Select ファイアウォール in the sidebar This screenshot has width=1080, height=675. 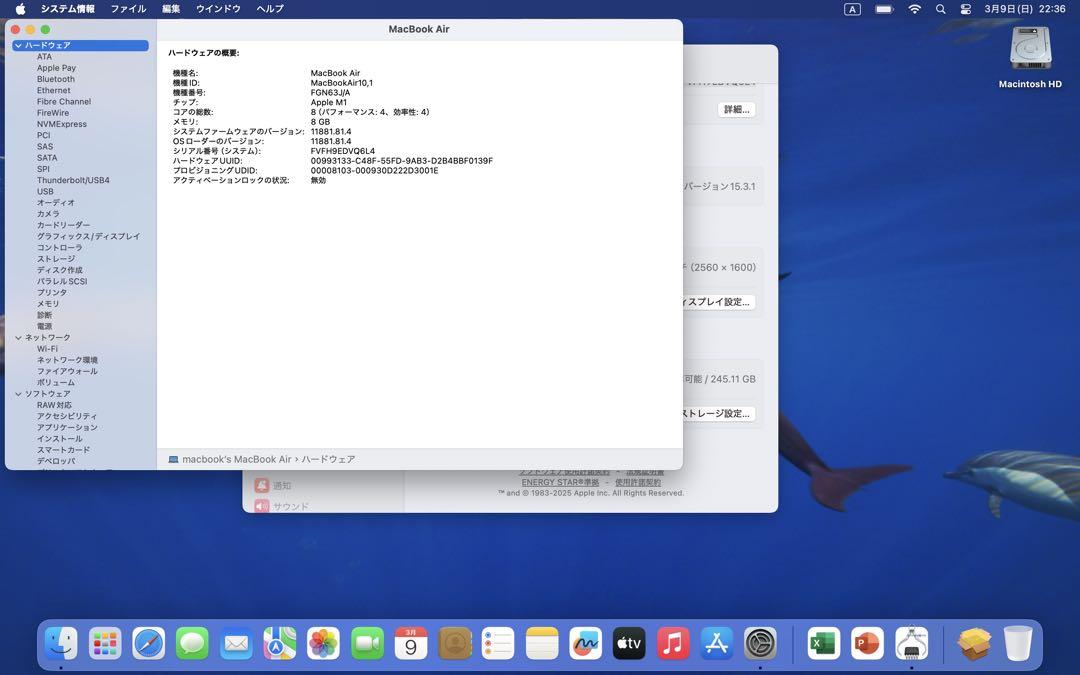(68, 371)
